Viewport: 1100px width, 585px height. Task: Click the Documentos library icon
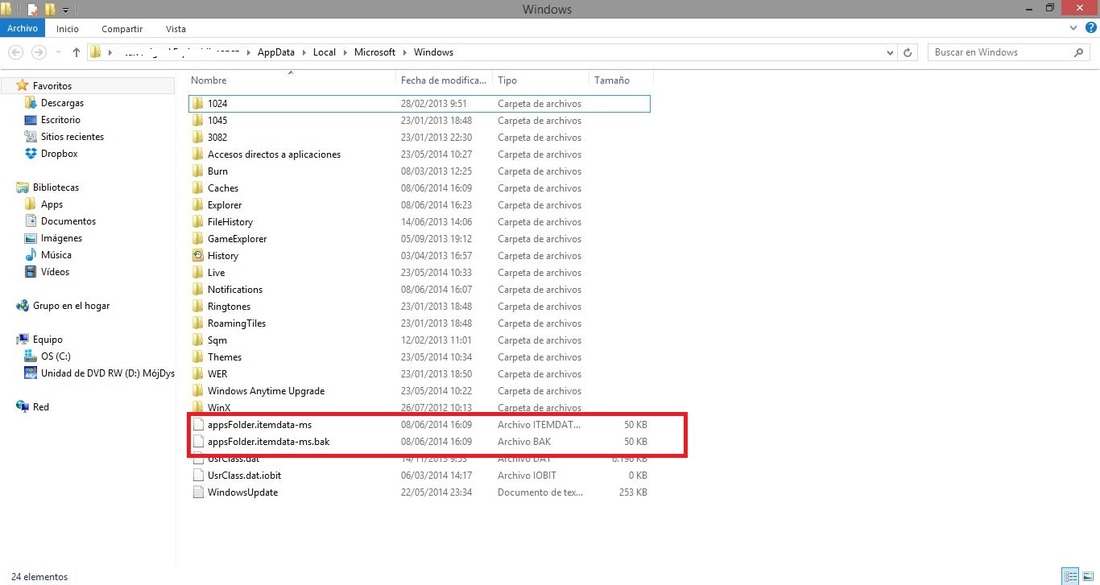(30, 221)
